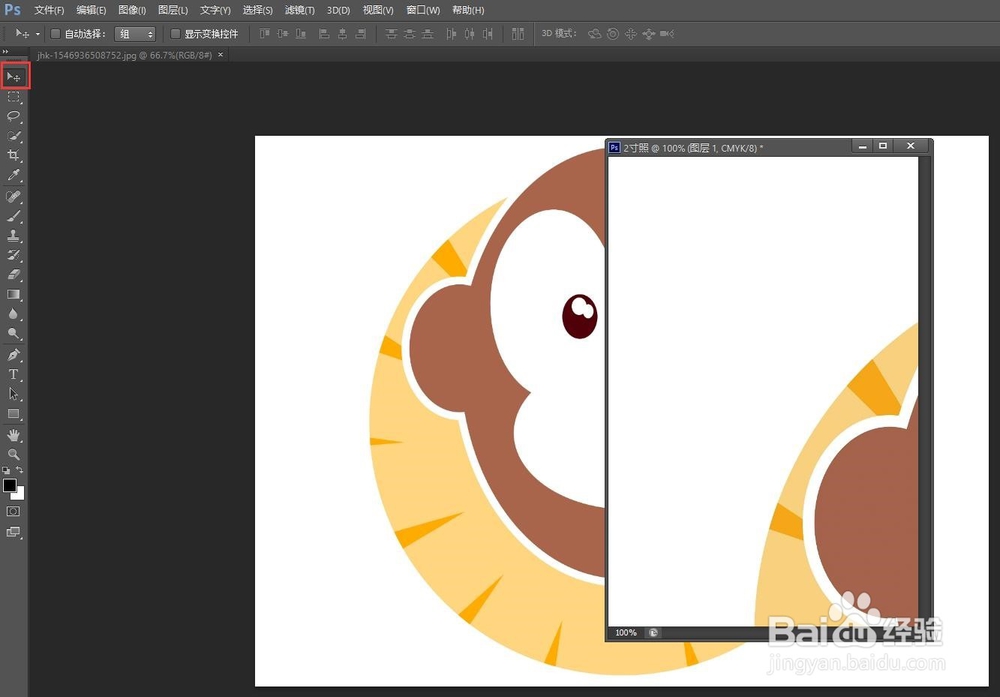
Task: Click the Align left edges icon
Action: click(324, 34)
